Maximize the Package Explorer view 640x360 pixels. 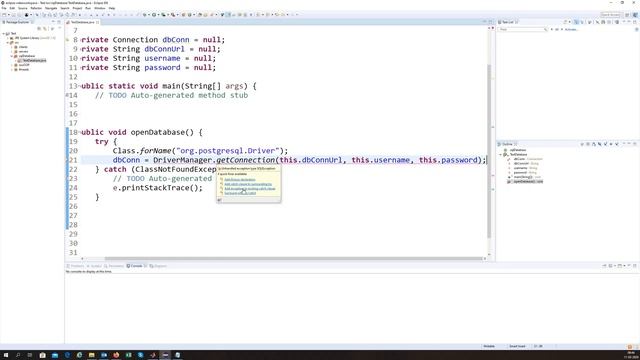click(x=59, y=22)
